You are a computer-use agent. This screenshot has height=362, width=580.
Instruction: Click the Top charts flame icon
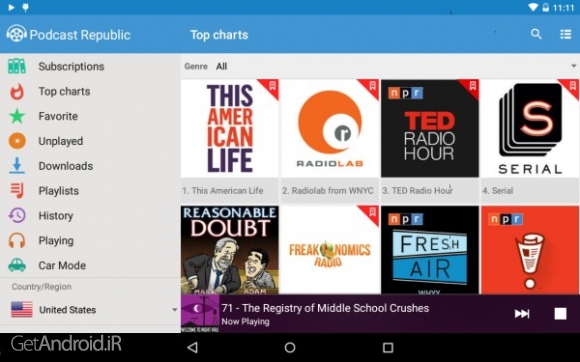tap(17, 91)
